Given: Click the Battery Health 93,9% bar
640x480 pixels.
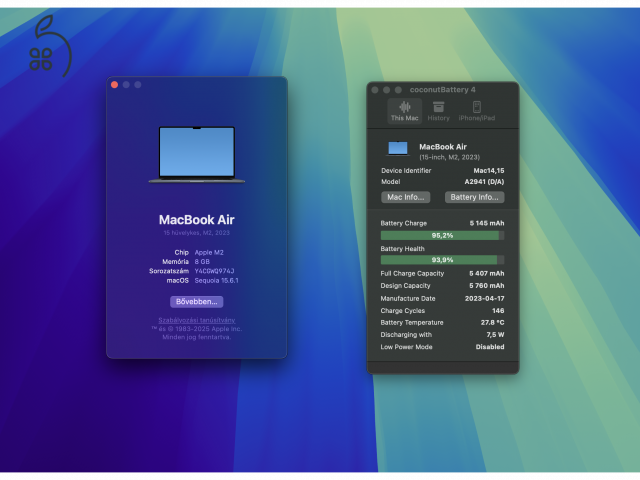Looking at the screenshot, I should (442, 260).
